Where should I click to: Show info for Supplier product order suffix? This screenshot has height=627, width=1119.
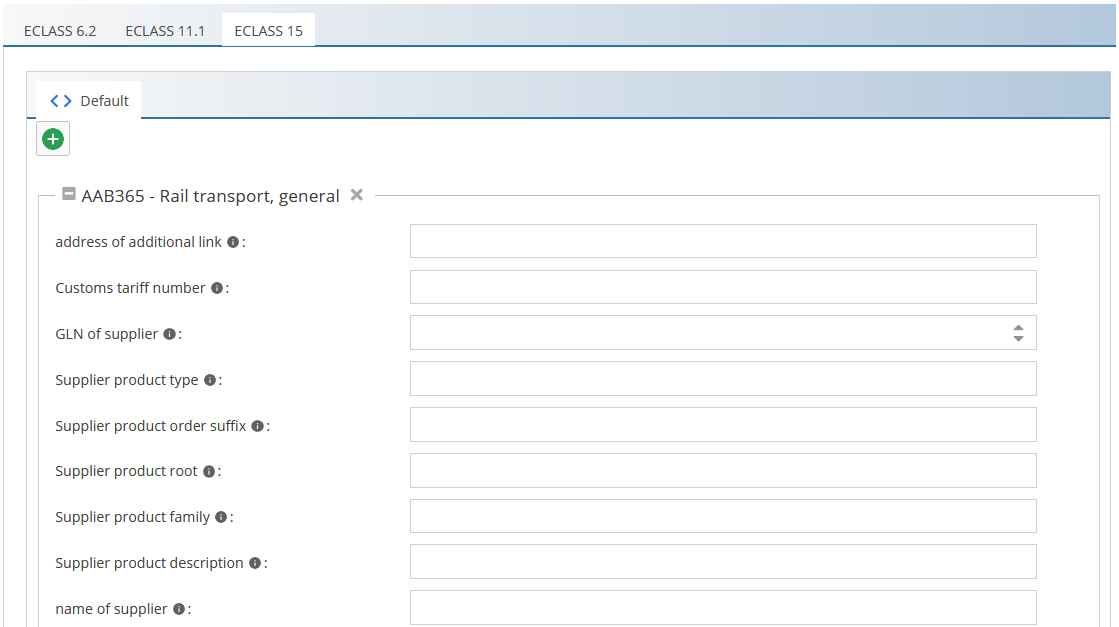coord(257,426)
